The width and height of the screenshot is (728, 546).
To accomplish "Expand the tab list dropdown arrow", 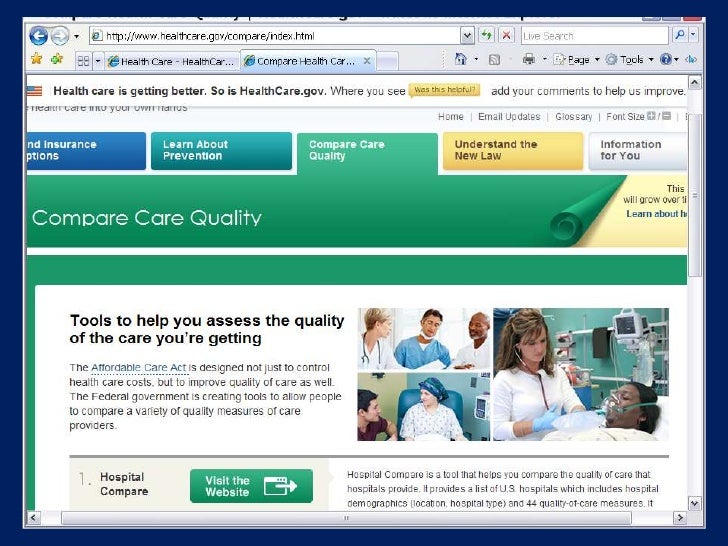I will [x=98, y=61].
